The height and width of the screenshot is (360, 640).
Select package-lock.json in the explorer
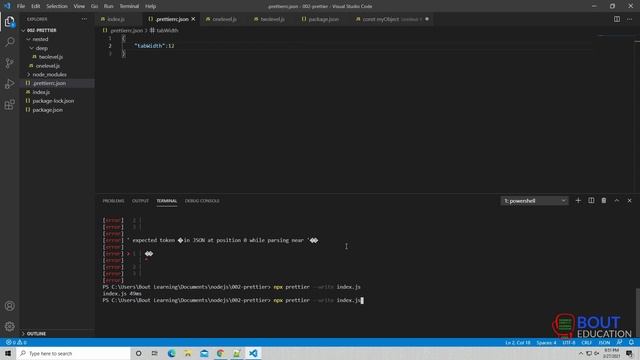[53, 101]
